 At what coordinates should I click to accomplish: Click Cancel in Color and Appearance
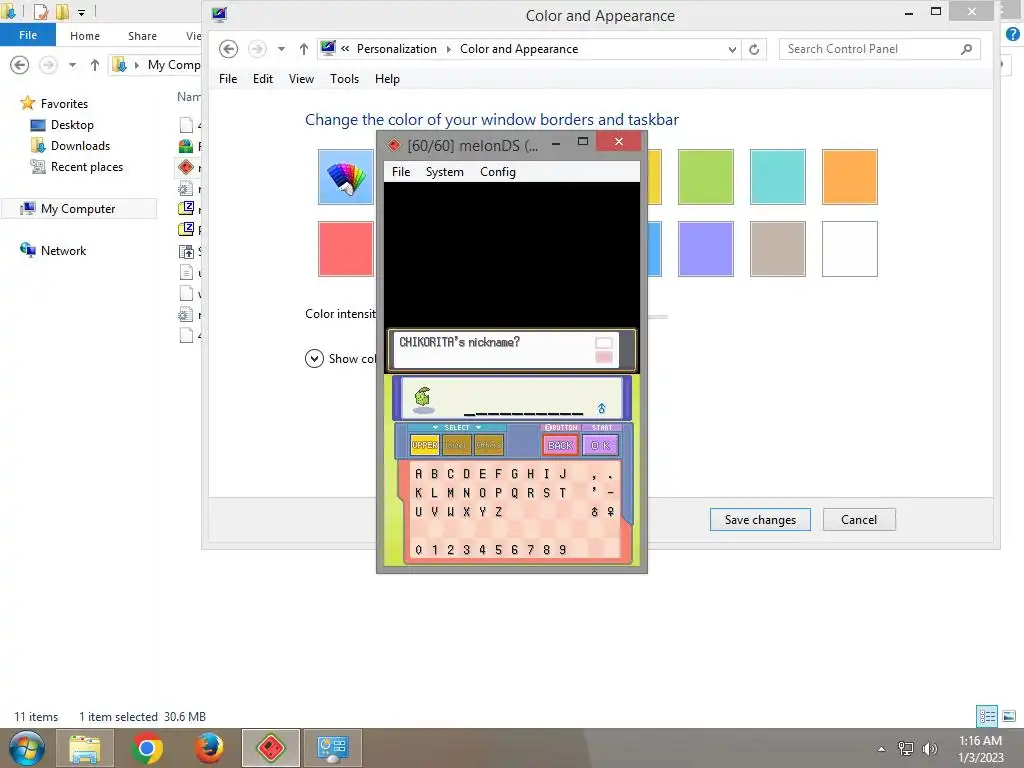859,520
